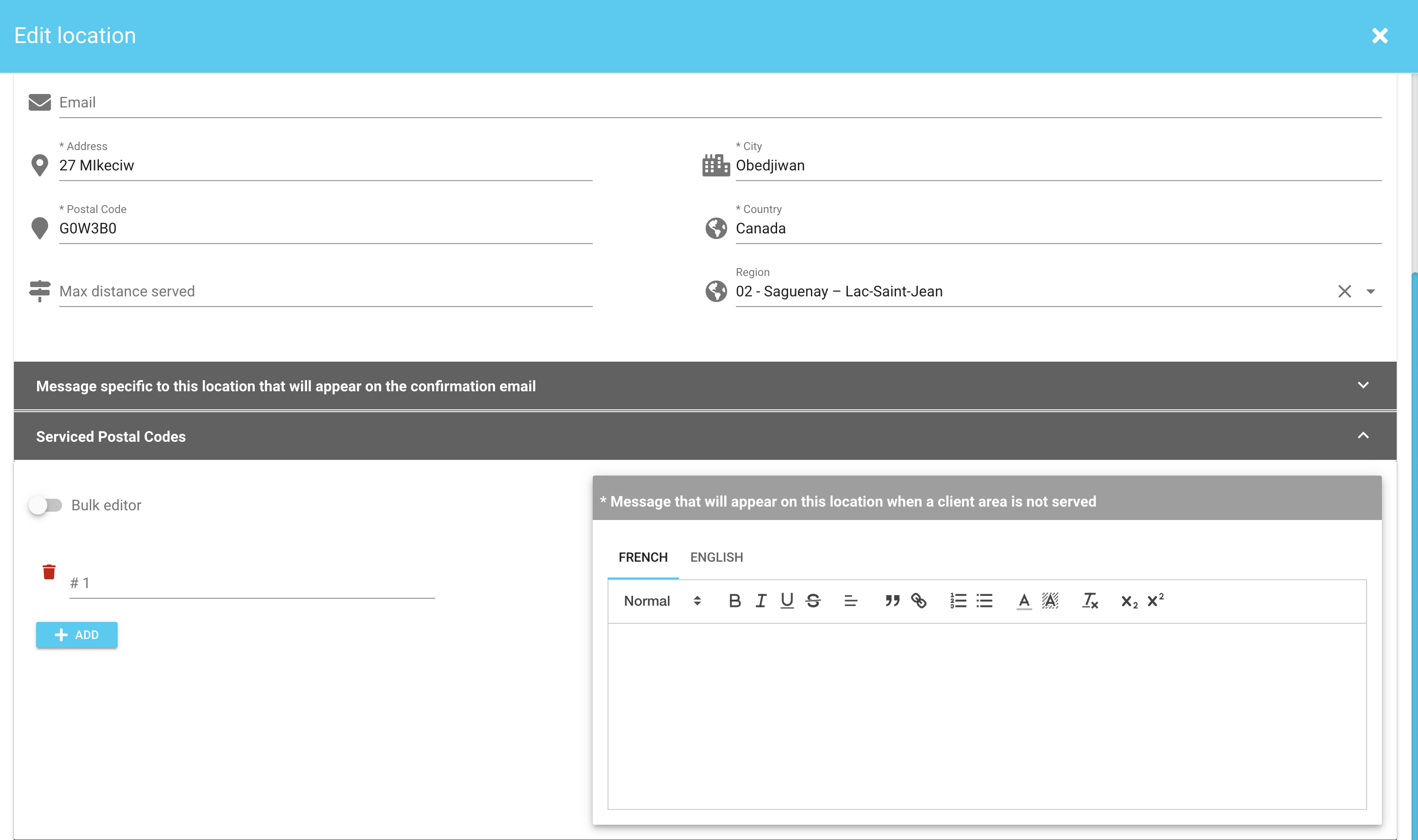Open the Region dropdown arrow
Image resolution: width=1418 pixels, height=840 pixels.
(x=1370, y=292)
